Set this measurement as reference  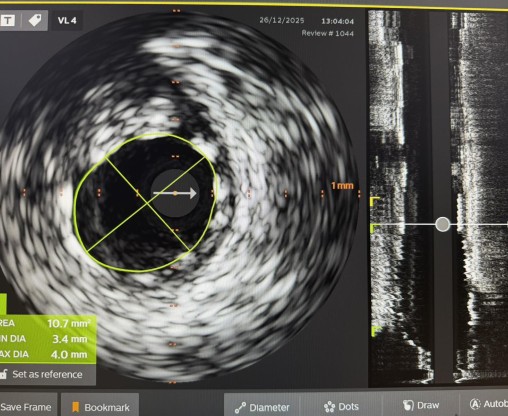point(47,374)
